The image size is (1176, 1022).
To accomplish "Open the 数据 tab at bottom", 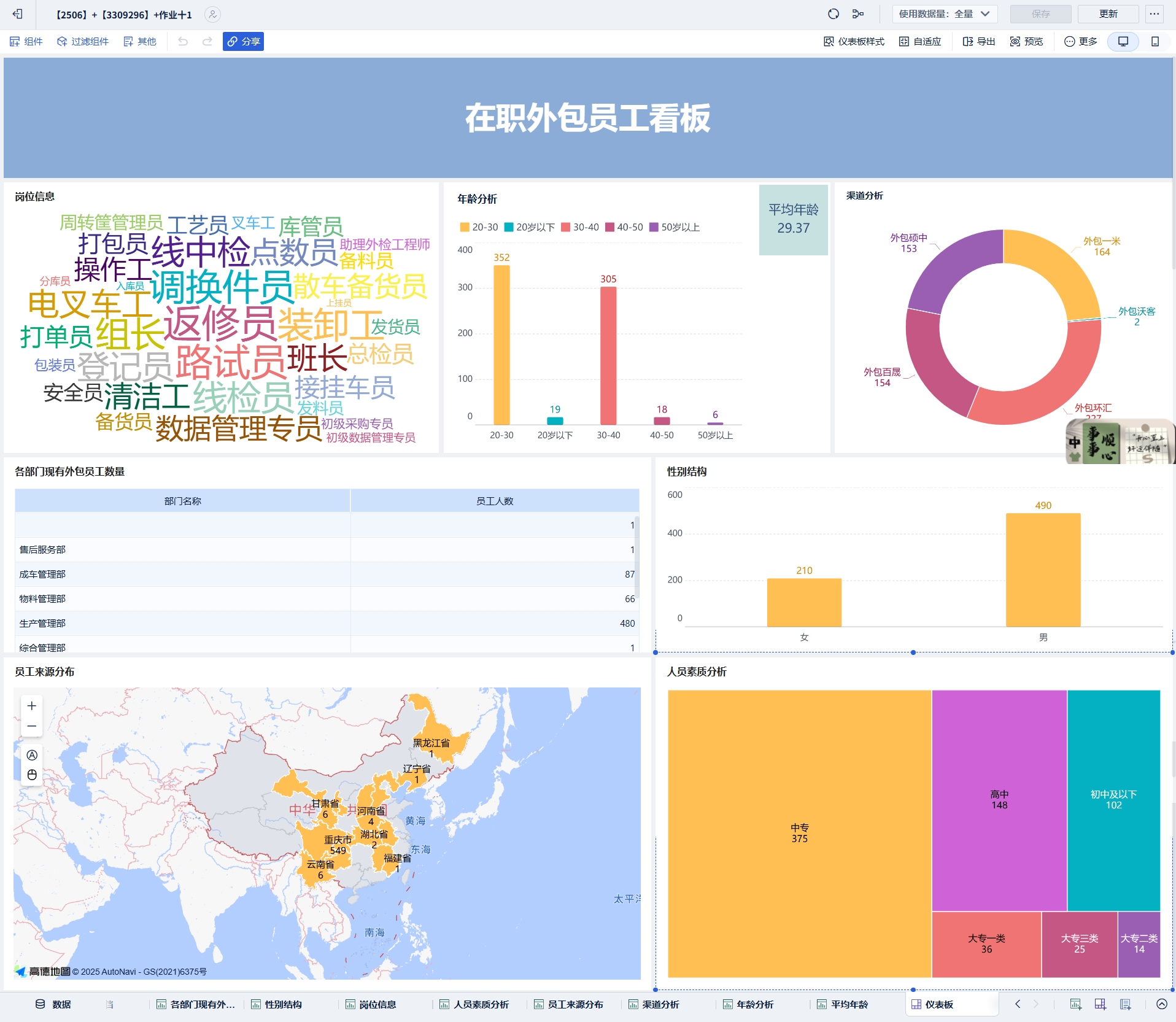I will click(53, 1004).
